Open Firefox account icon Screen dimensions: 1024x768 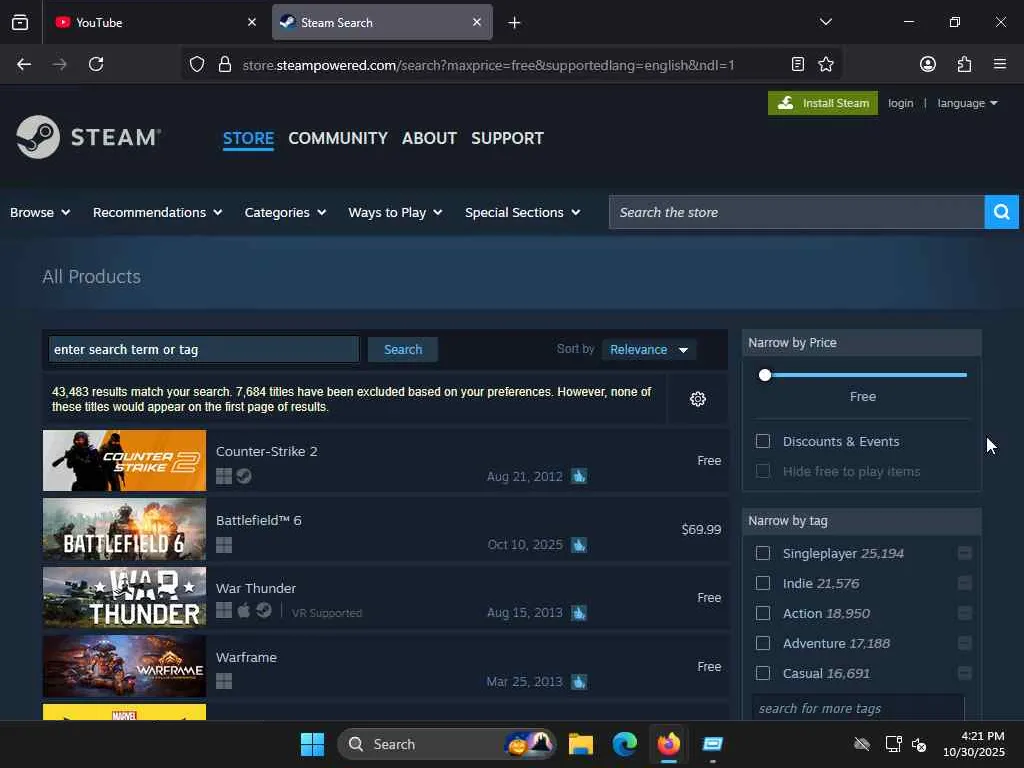pos(928,64)
